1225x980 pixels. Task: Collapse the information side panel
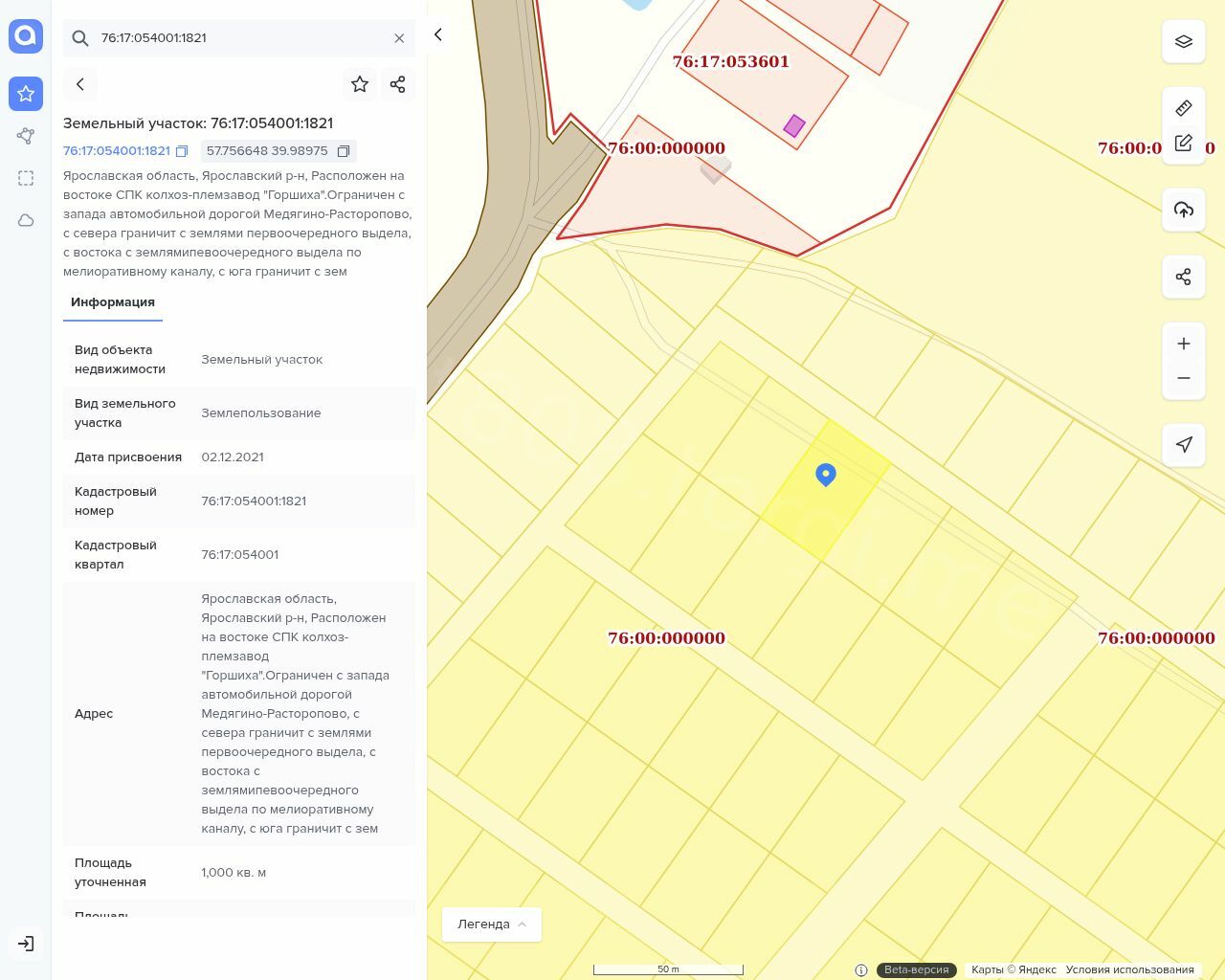pos(438,34)
